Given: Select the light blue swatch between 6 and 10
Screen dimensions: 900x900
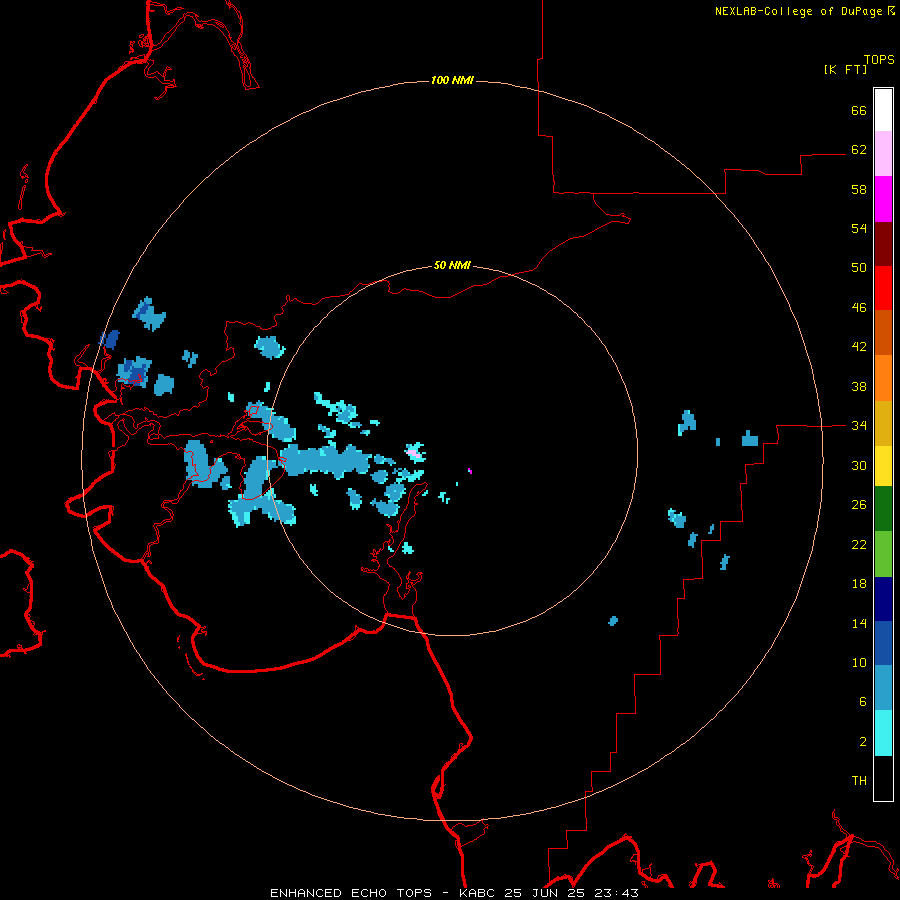Looking at the screenshot, I should tap(883, 688).
